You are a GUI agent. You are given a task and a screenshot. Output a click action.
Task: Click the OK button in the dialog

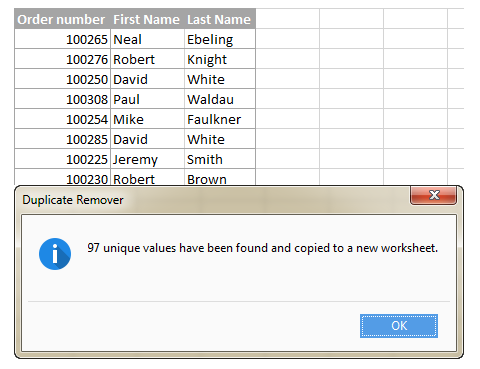click(399, 326)
